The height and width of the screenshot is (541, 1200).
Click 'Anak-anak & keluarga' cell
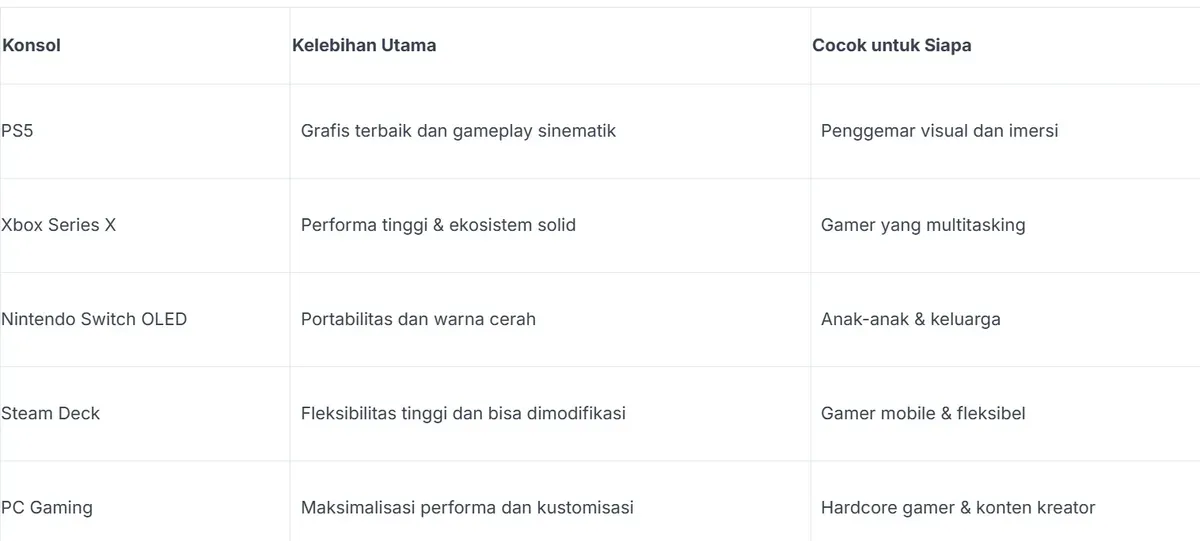tap(1005, 319)
